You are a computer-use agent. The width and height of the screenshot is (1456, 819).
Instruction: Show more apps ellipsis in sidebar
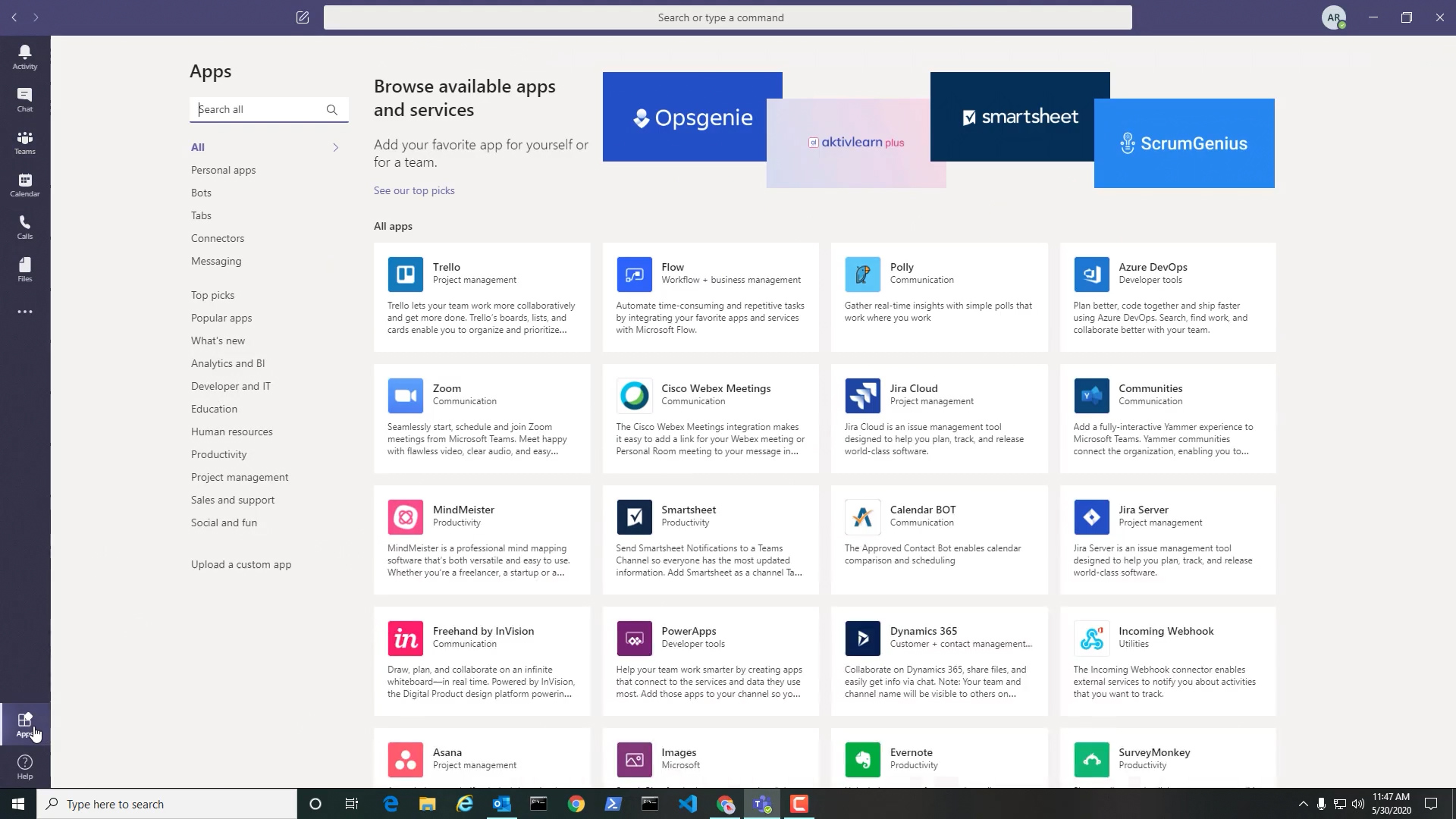point(25,312)
